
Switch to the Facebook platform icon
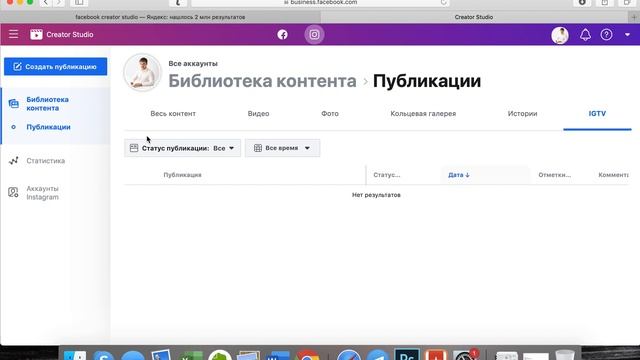click(x=282, y=35)
